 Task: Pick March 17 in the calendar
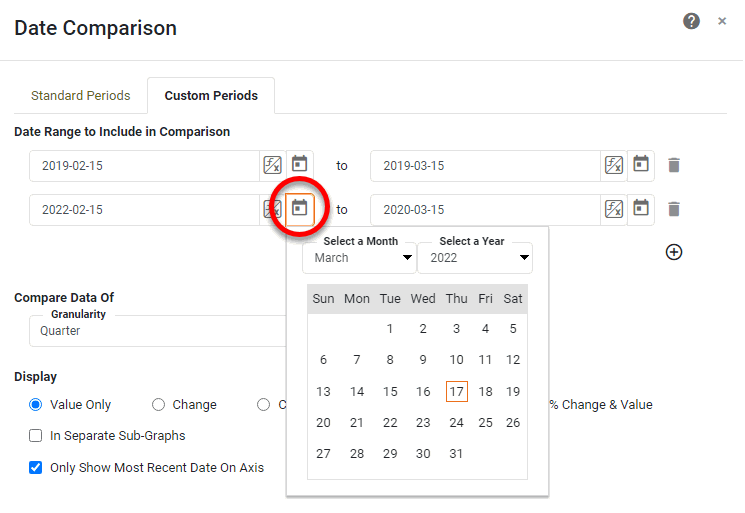pyautogui.click(x=456, y=392)
